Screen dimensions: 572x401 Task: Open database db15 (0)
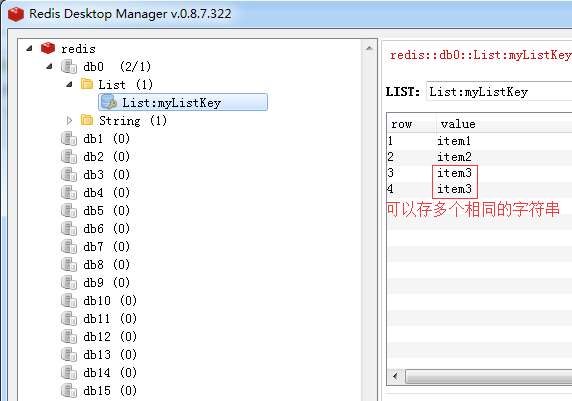(x=110, y=390)
